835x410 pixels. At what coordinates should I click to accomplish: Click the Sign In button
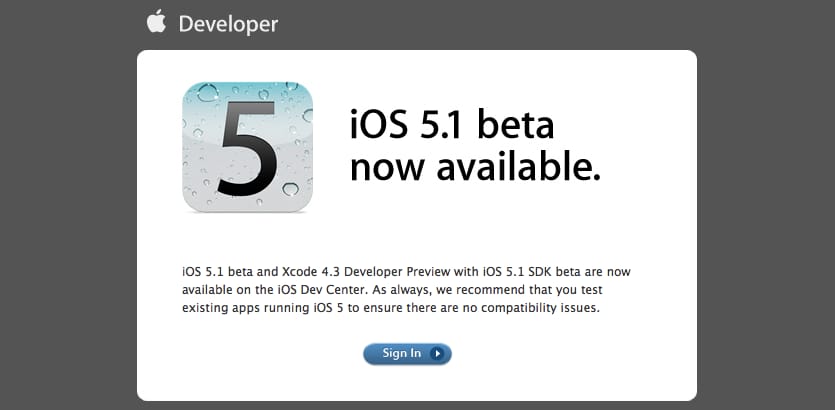click(407, 354)
